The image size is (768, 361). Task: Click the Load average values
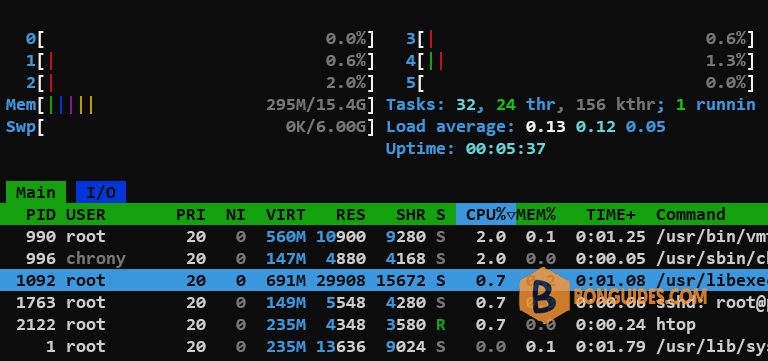596,127
